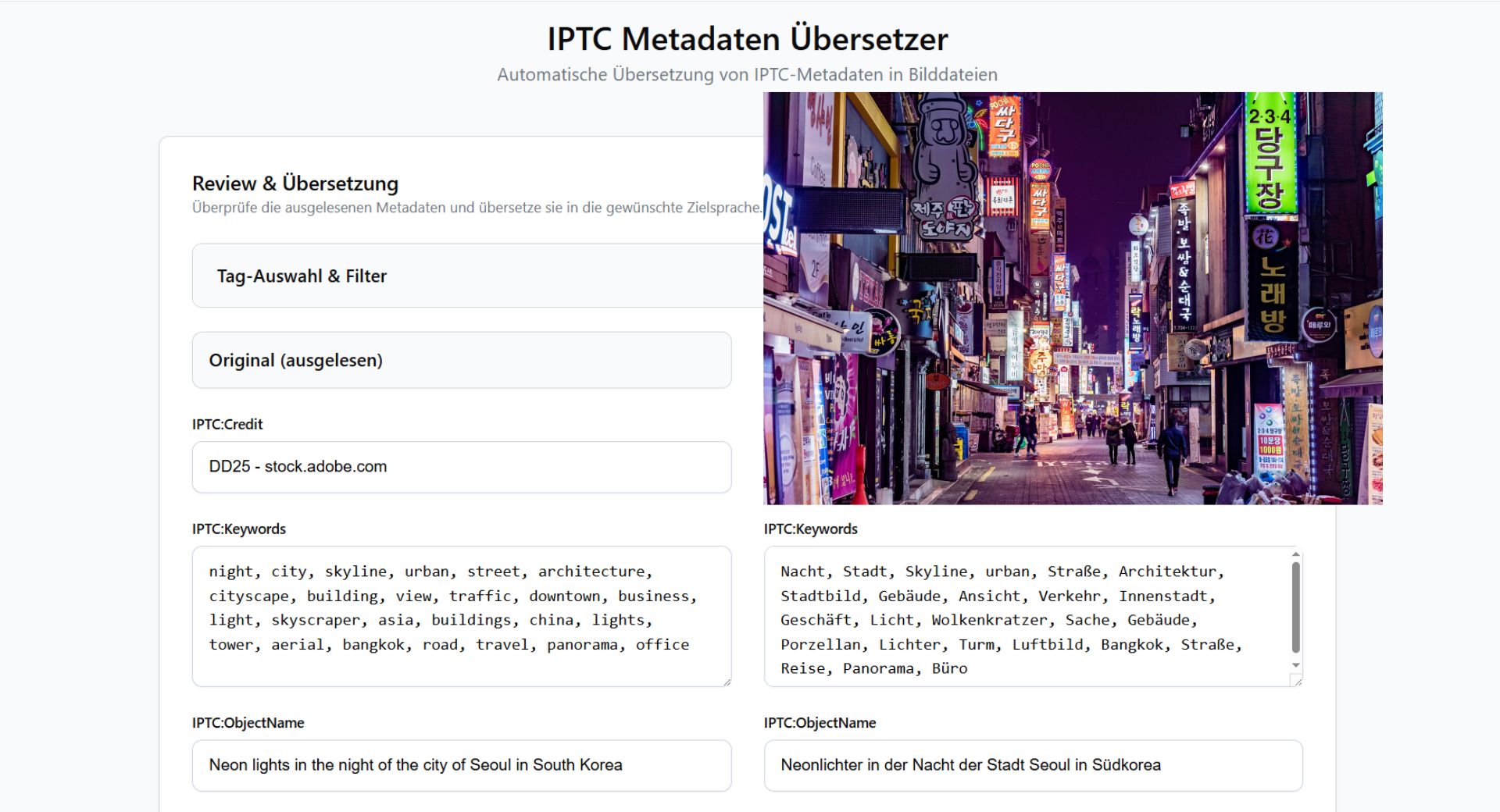The width and height of the screenshot is (1500, 812).
Task: Click the IPTC:Credit field label
Action: 227,425
